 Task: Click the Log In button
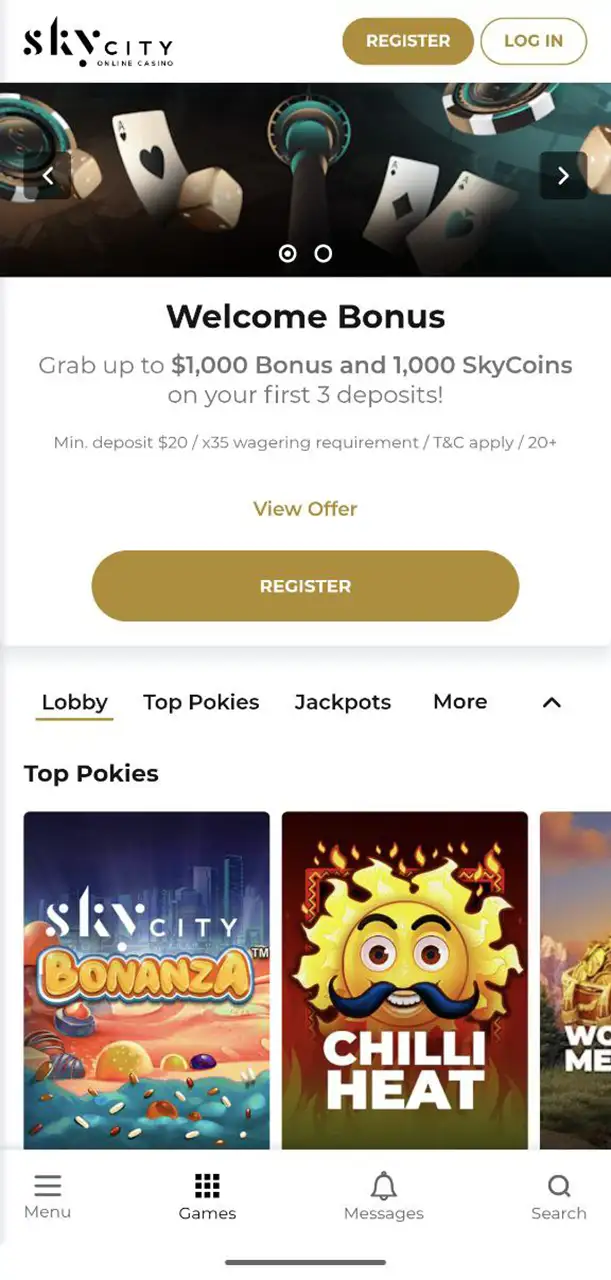pyautogui.click(x=533, y=41)
